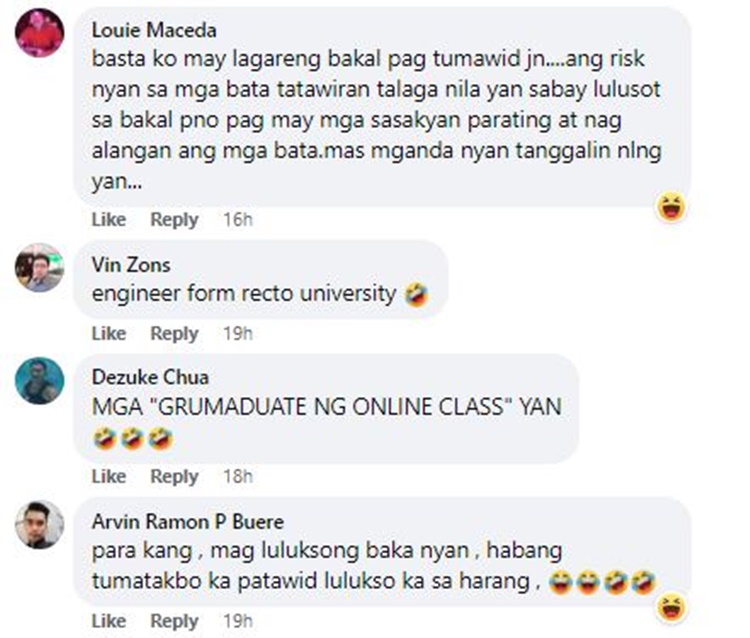Screen dimensions: 750x638
Task: Open Arvin Ramon P Buere's avatar
Action: 40,524
